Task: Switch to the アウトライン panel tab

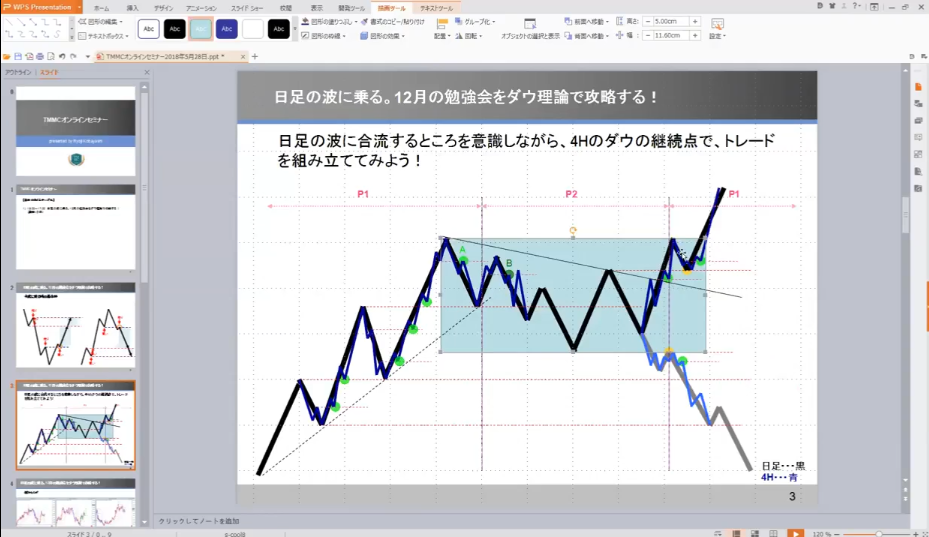Action: [17, 73]
